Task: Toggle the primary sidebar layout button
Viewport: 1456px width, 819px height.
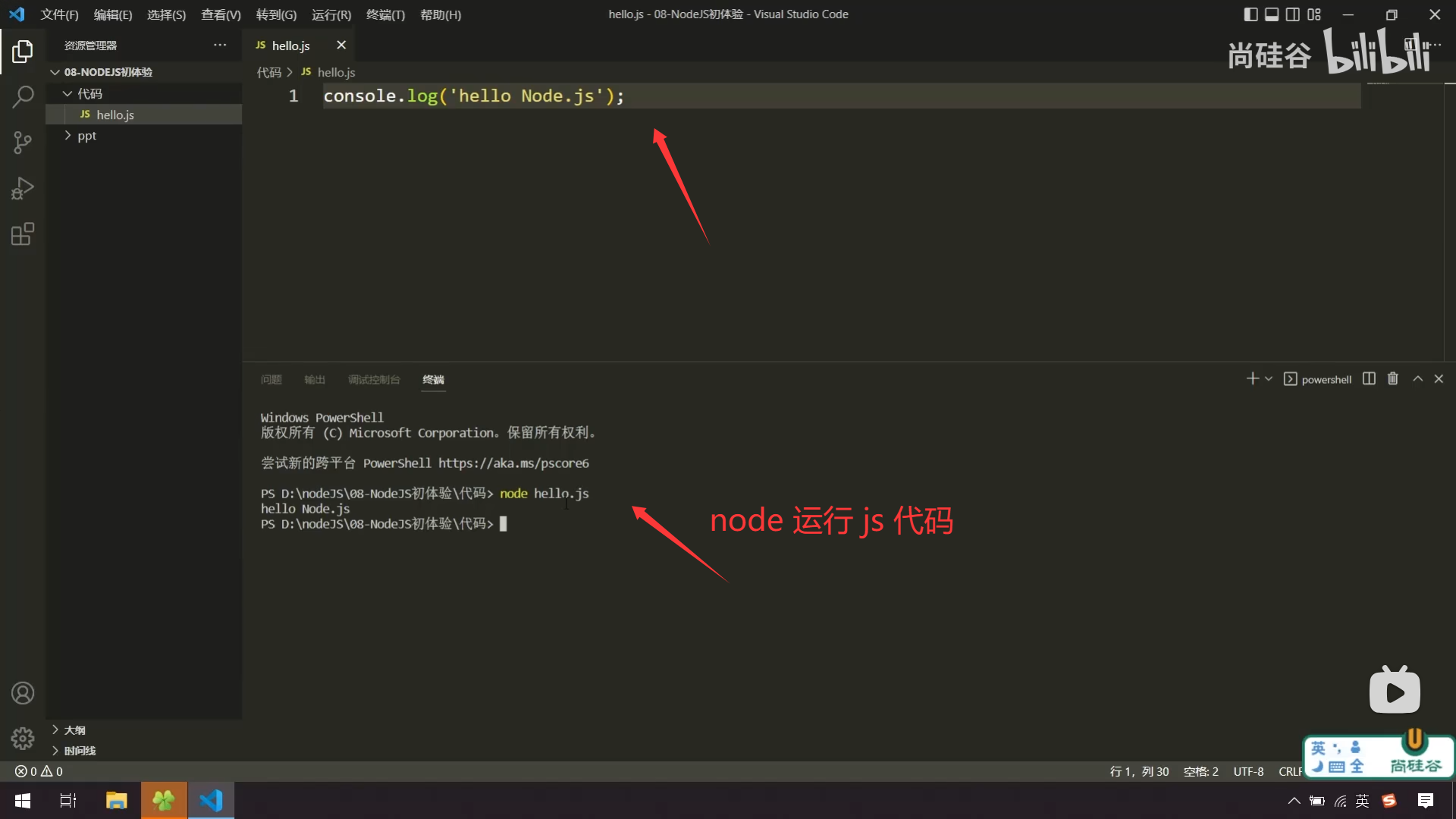Action: pos(1250,14)
